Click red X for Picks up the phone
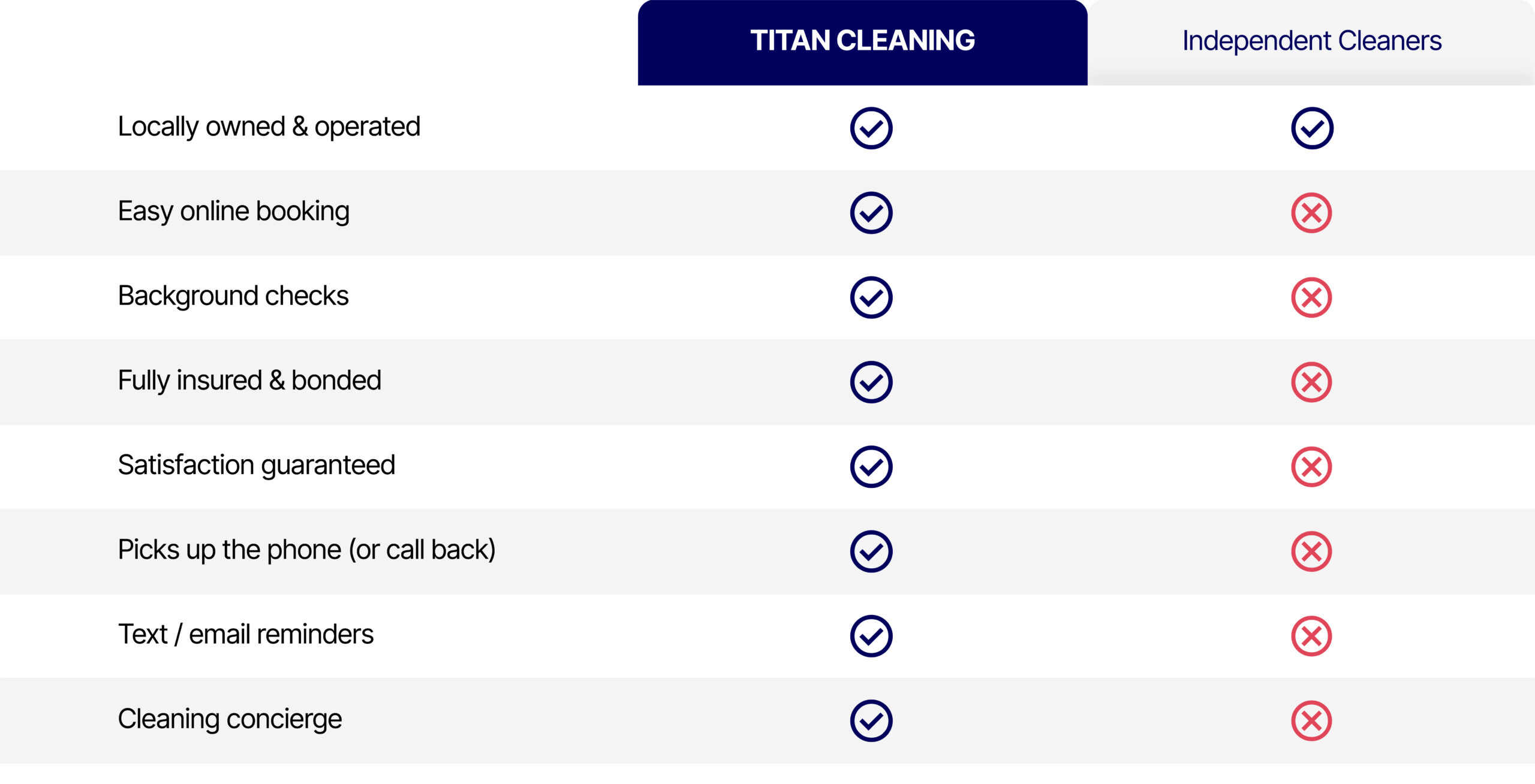The image size is (1535, 784). (x=1311, y=551)
